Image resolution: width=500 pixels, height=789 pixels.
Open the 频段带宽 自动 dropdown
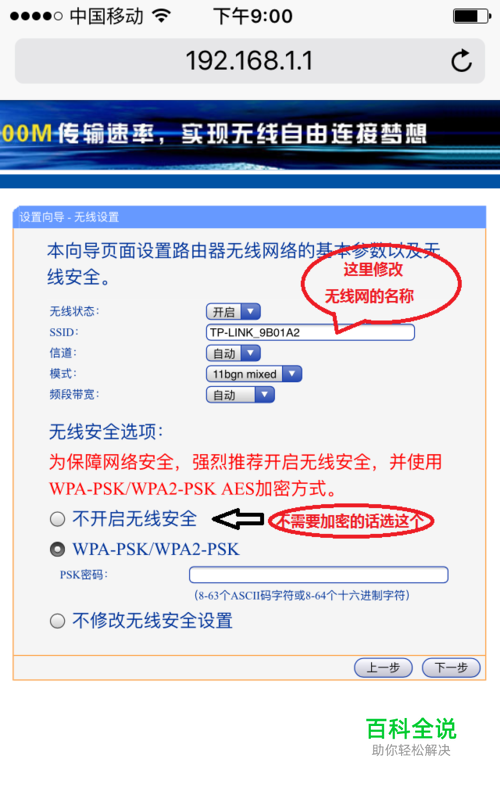coord(240,394)
